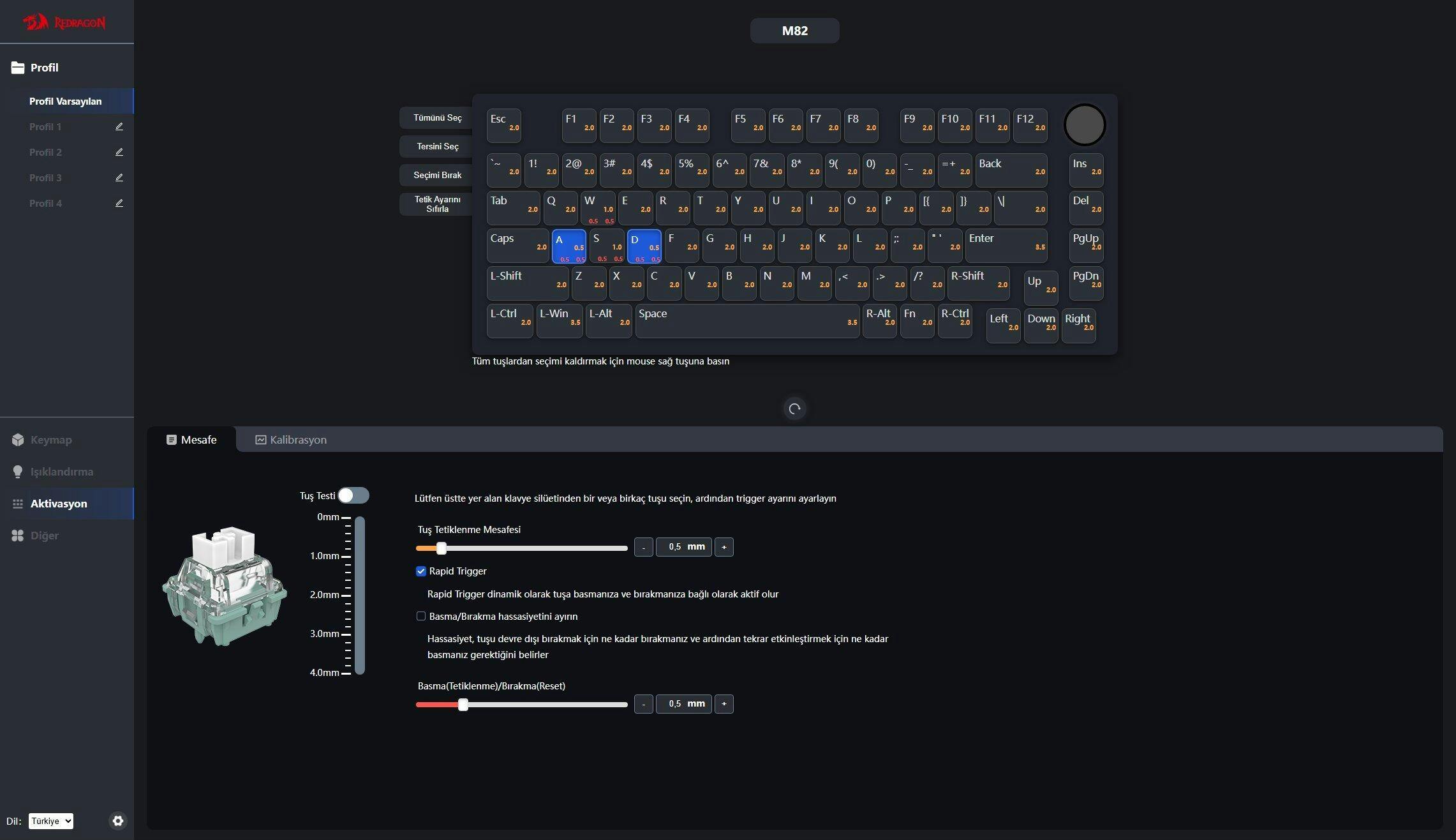This screenshot has width=1456, height=840.
Task: Click the edit pencil icon next to Profil 3
Action: coord(119,178)
